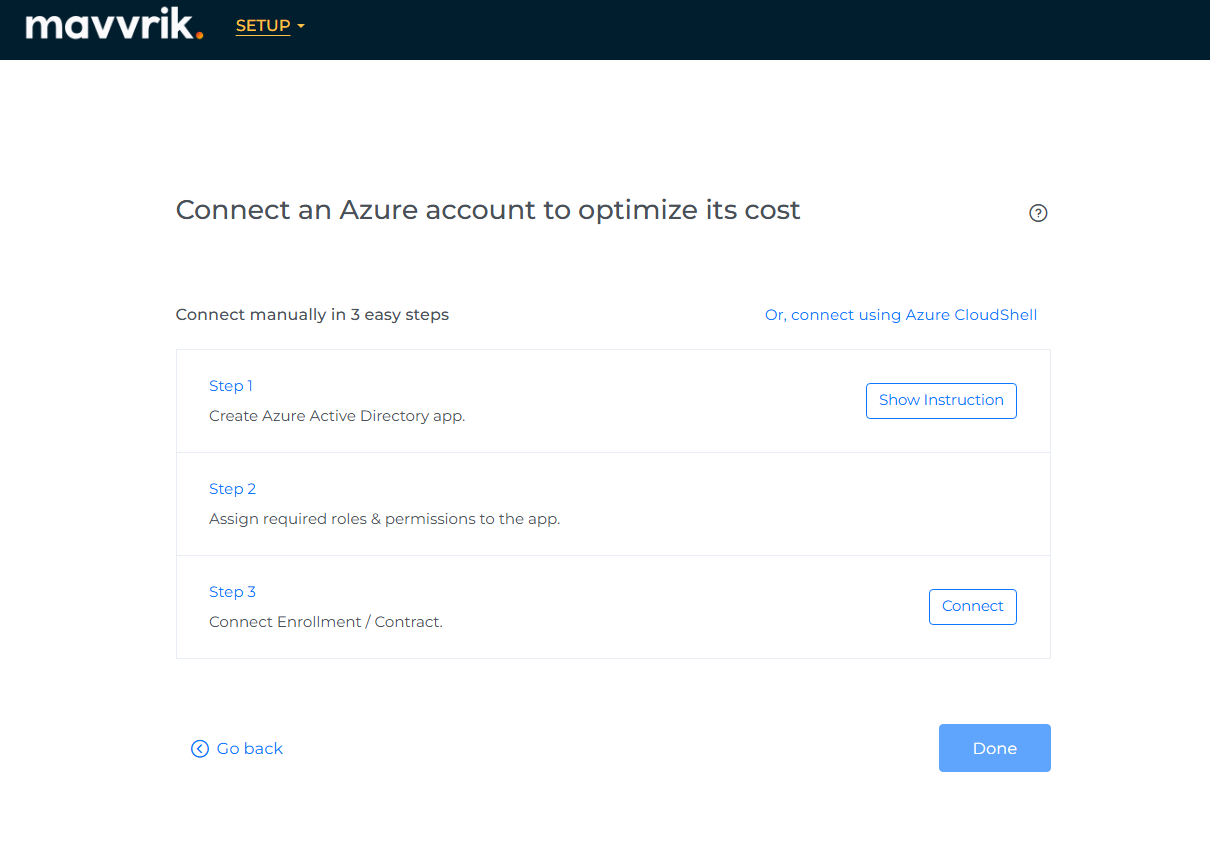Image resolution: width=1210 pixels, height=842 pixels.
Task: Click the Connect button in Step 3
Action: [x=972, y=607]
